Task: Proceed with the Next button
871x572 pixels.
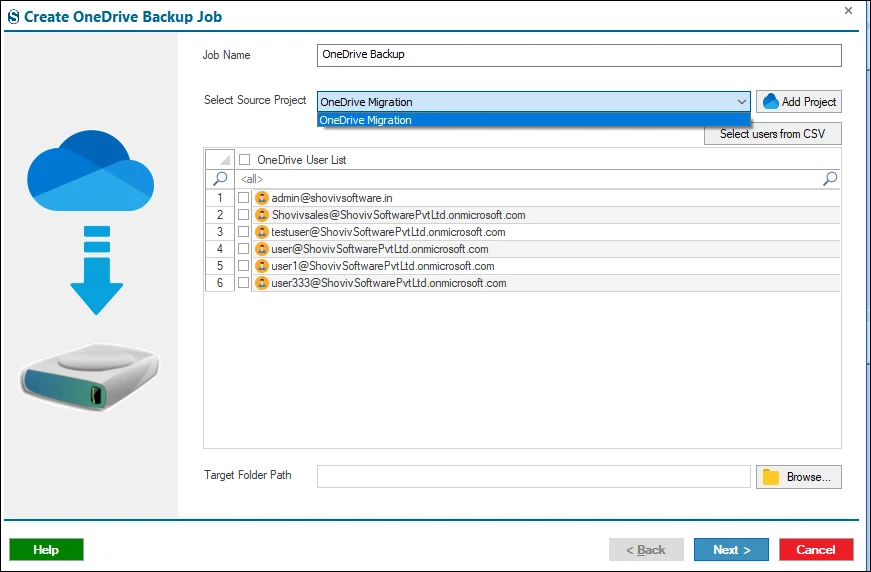Action: (731, 550)
